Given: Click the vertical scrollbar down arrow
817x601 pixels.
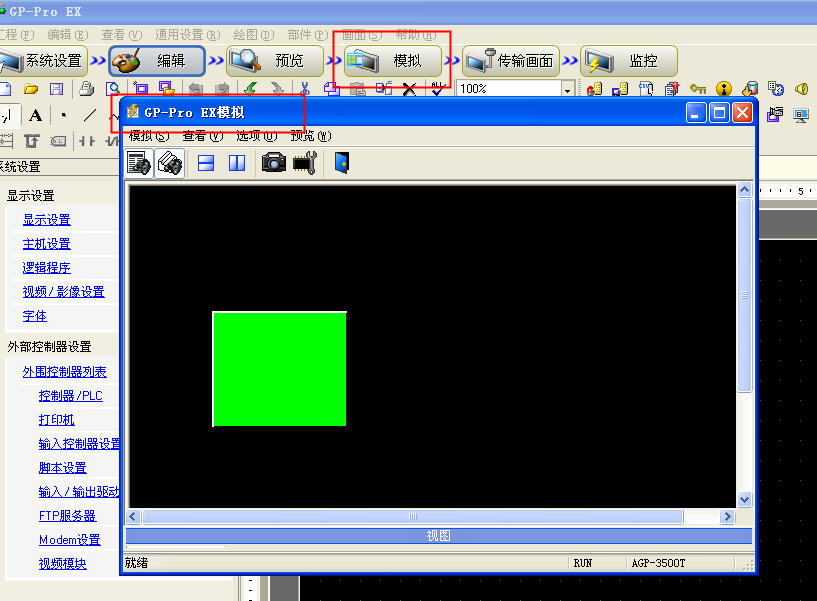Looking at the screenshot, I should [744, 499].
